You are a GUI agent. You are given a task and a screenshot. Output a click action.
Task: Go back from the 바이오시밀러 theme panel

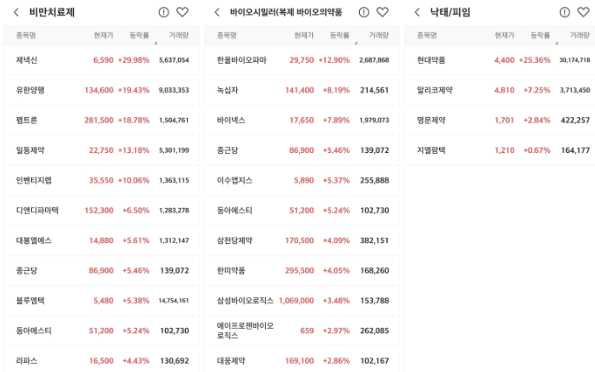[x=217, y=13]
